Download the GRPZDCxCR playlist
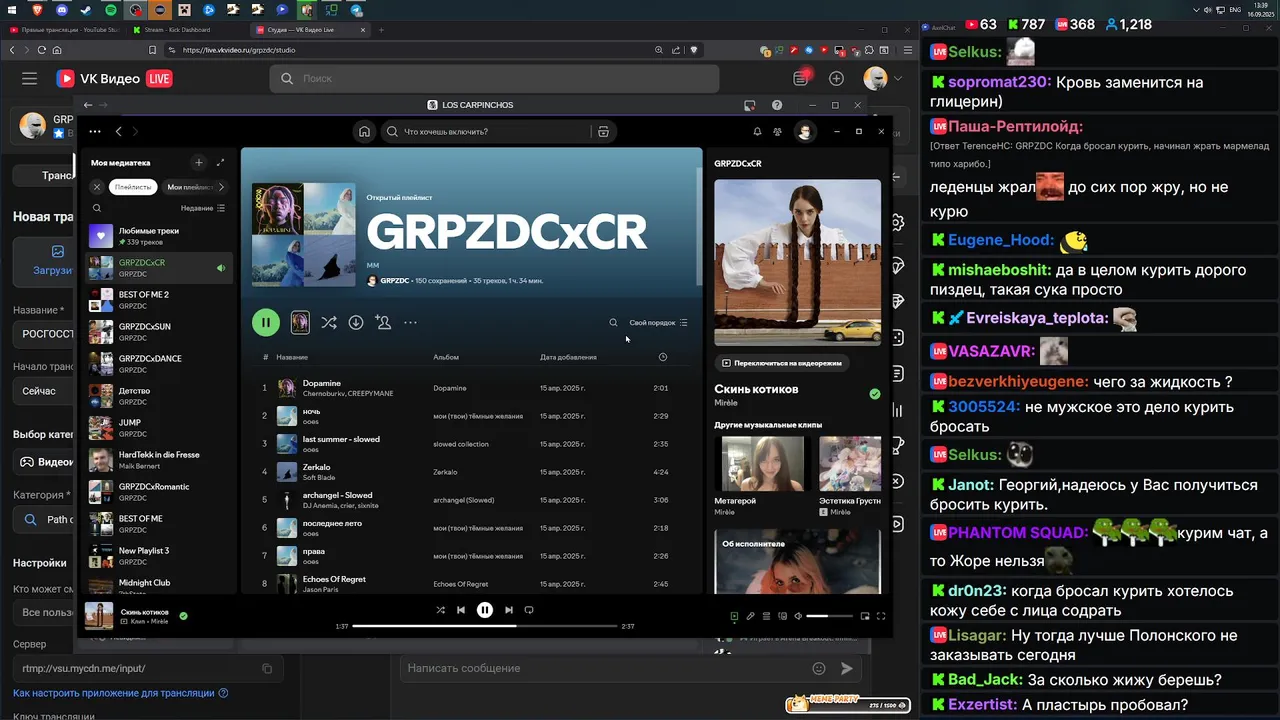1280x720 pixels. pos(356,322)
